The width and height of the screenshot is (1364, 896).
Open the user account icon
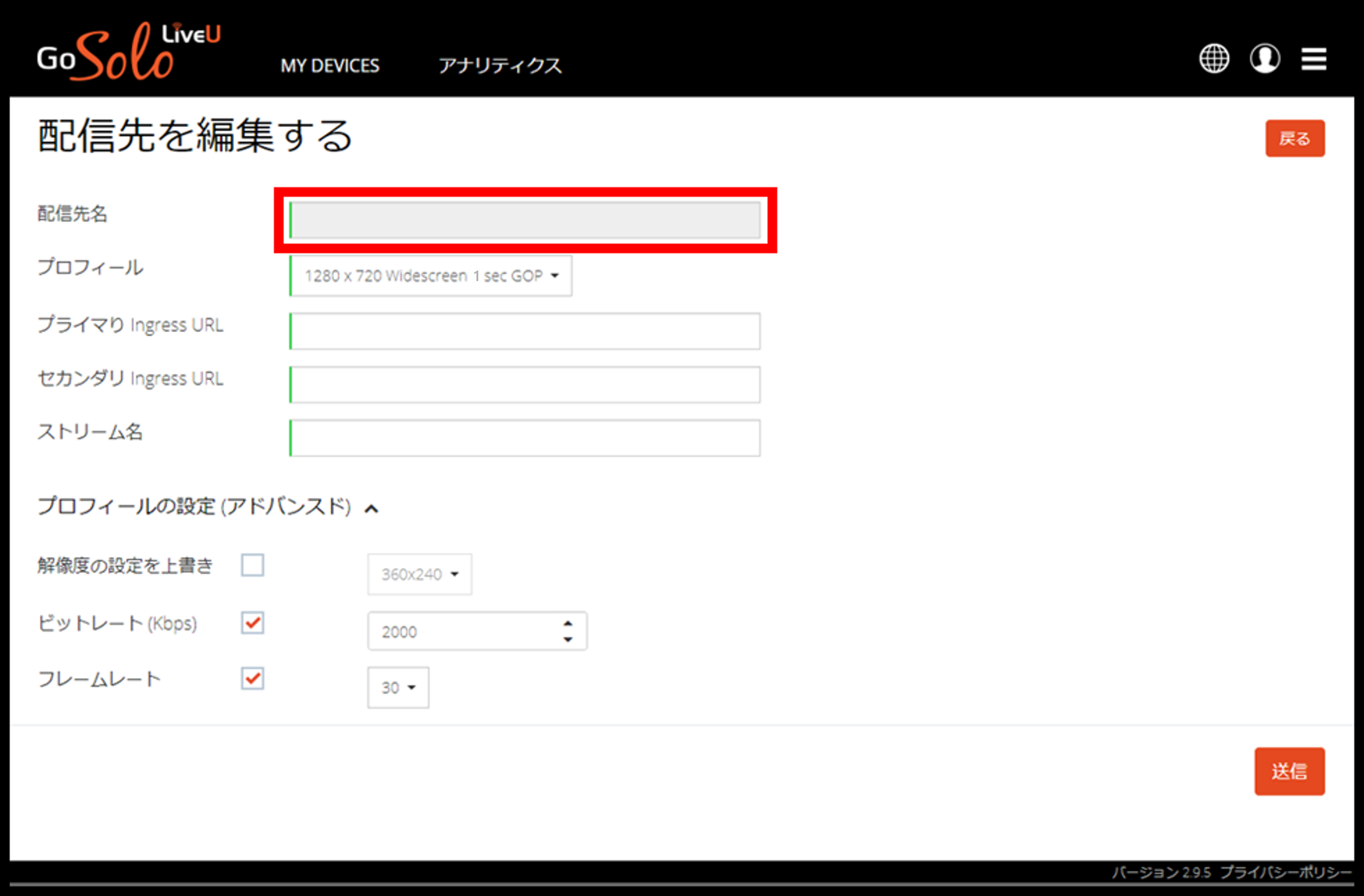point(1264,58)
